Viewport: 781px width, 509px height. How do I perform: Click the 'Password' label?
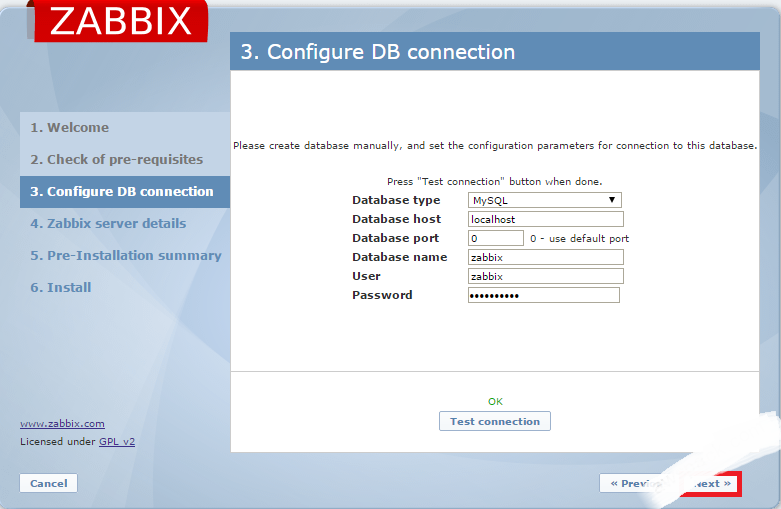point(382,295)
